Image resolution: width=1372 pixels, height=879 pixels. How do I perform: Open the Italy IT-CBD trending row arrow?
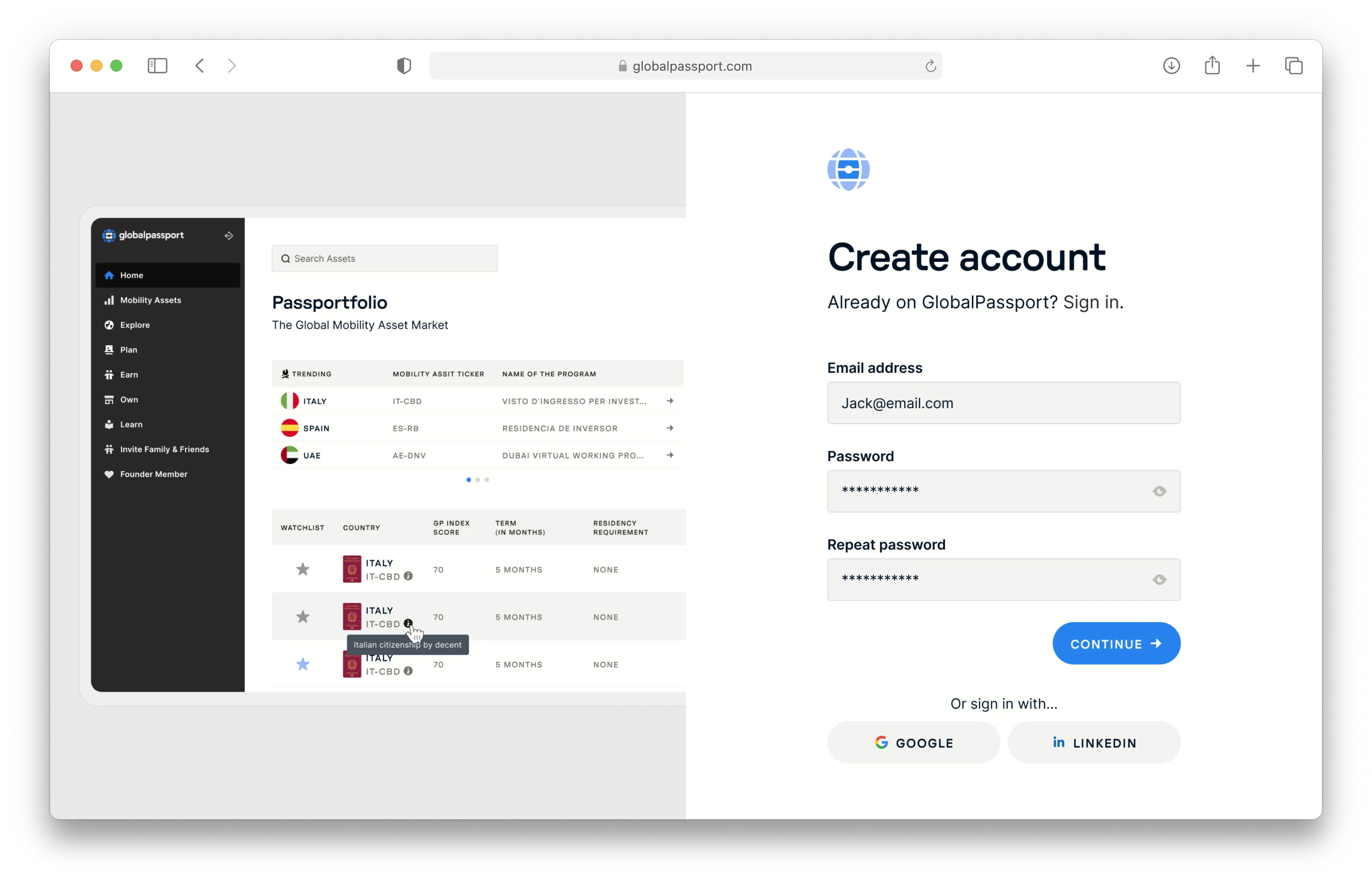[x=670, y=401]
